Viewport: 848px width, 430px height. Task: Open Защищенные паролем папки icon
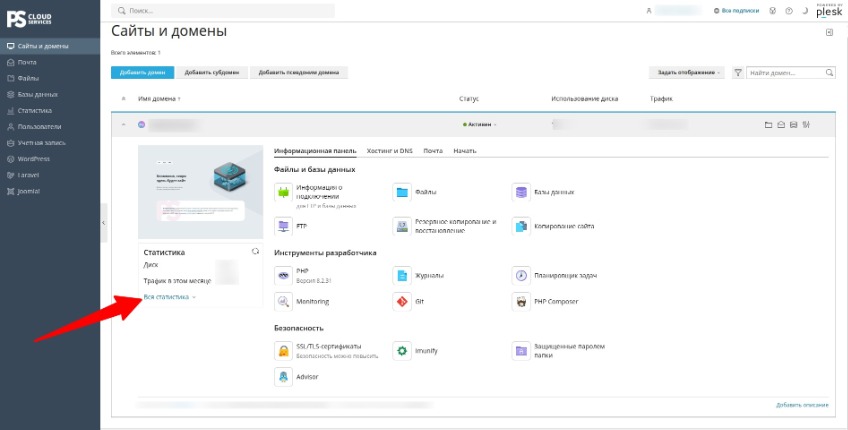pyautogui.click(x=521, y=351)
